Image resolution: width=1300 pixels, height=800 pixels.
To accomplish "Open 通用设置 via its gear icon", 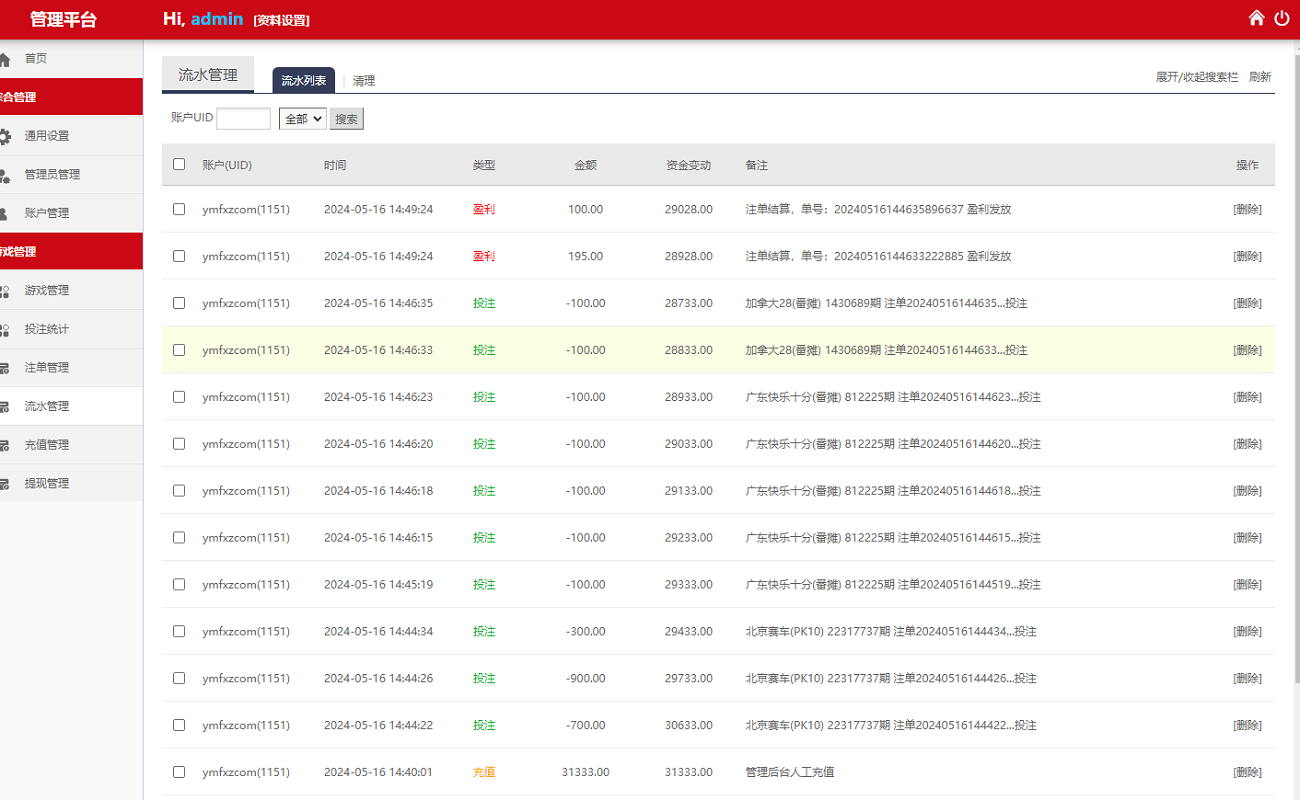I will click(5, 136).
